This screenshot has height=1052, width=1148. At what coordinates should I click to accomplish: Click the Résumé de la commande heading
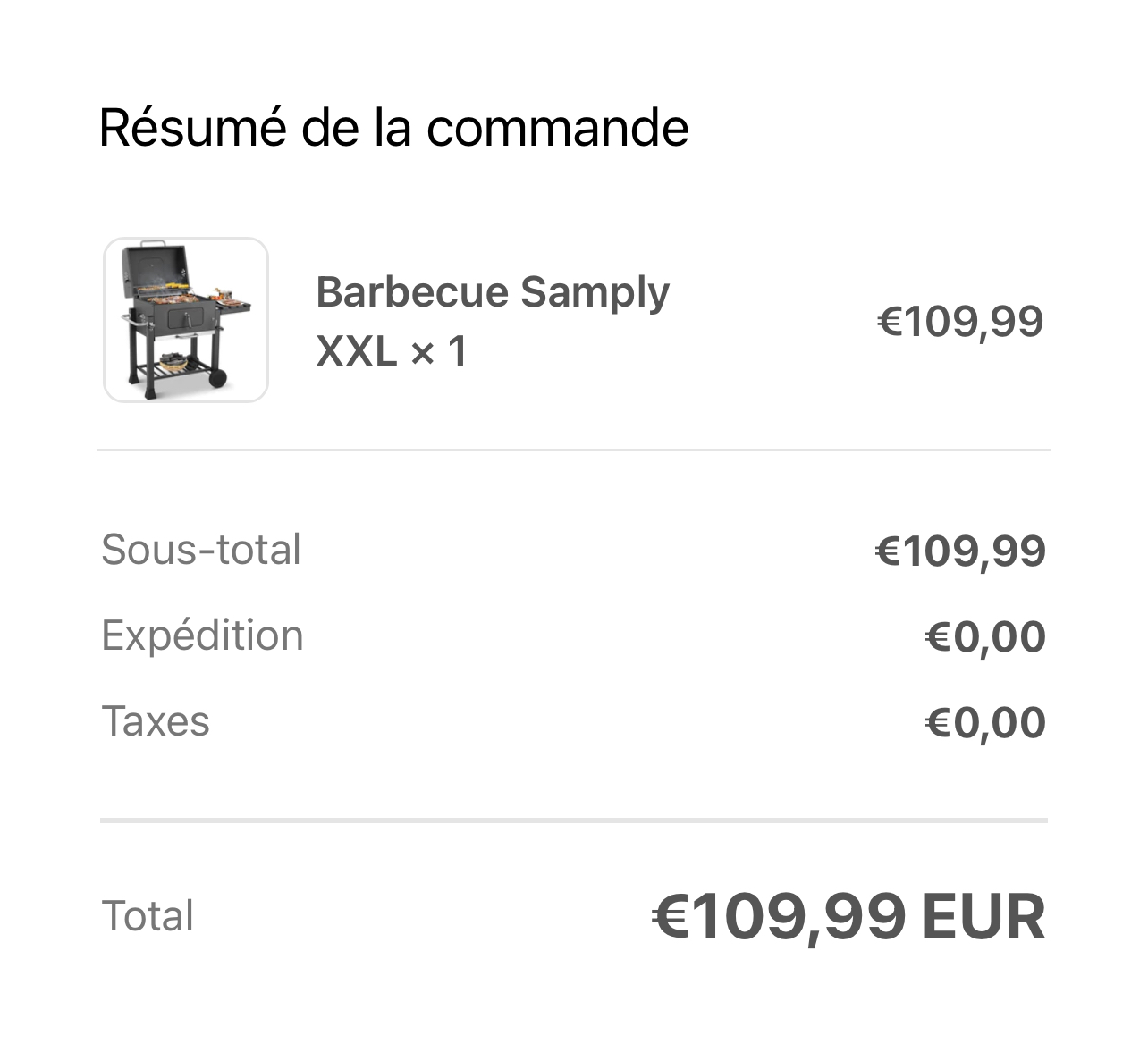tap(393, 127)
